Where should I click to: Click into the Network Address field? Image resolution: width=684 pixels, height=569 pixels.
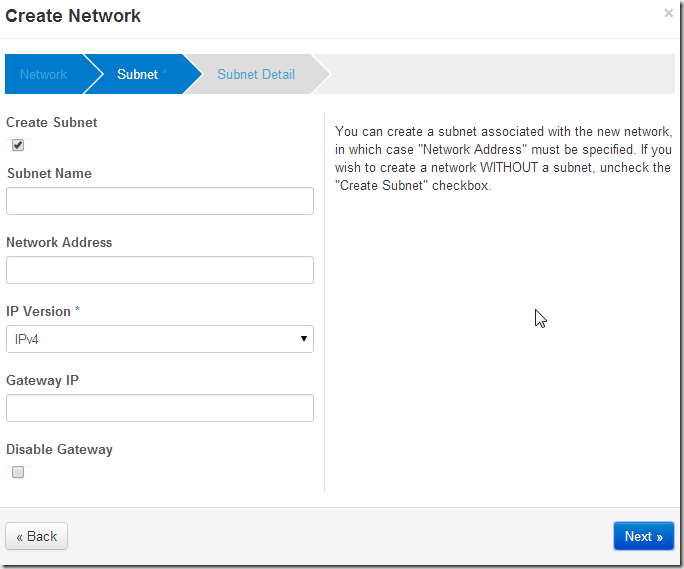(x=160, y=270)
